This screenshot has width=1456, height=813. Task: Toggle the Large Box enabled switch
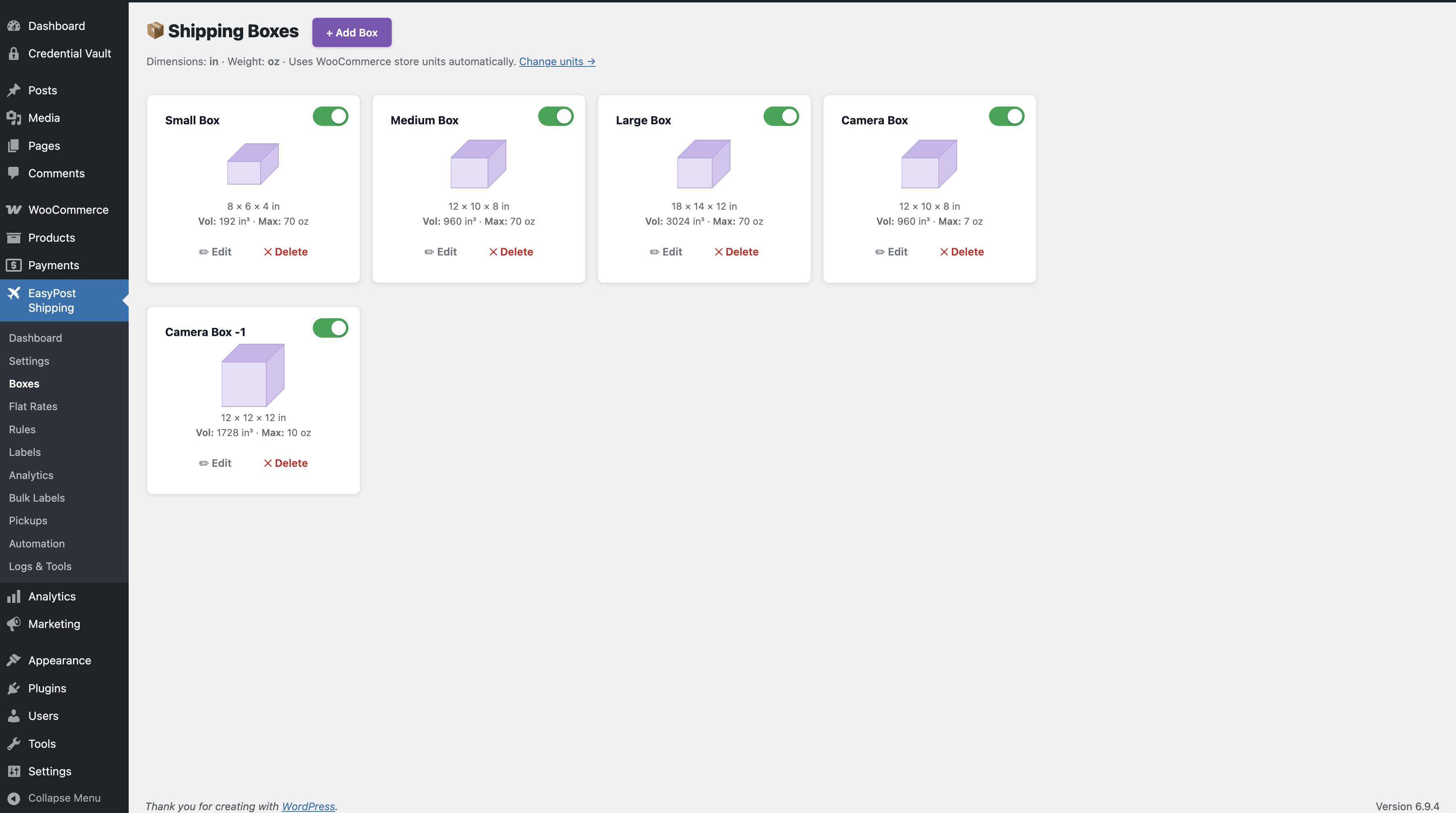coord(781,117)
